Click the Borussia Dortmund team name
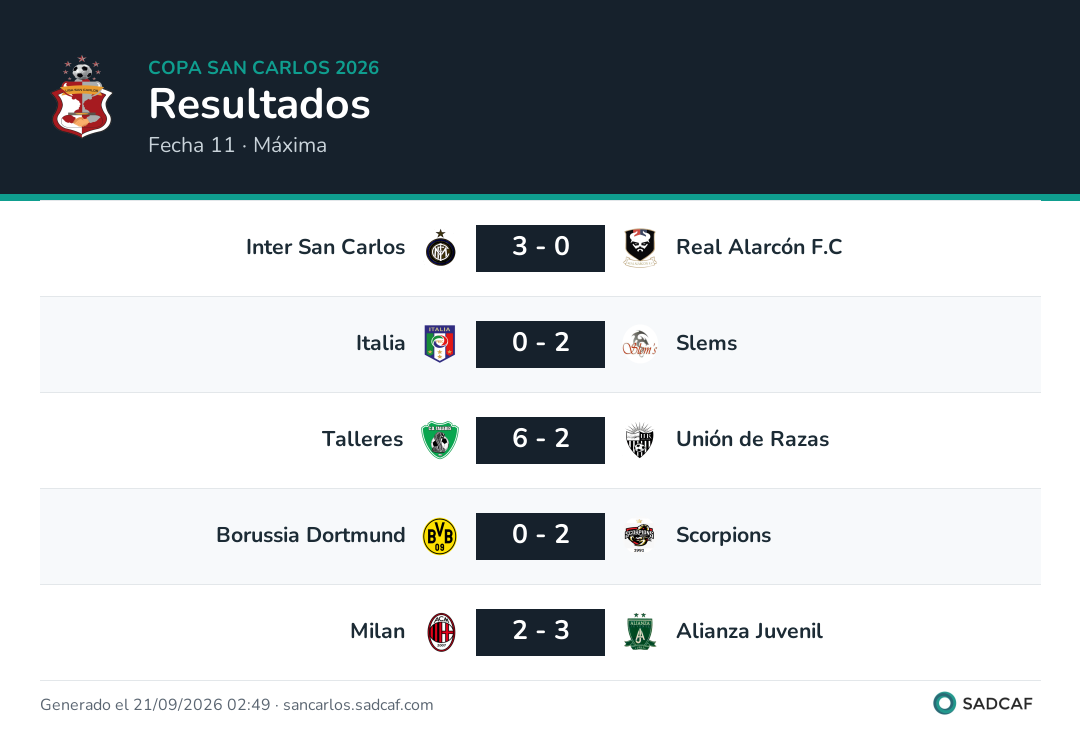This screenshot has width=1080, height=756. point(311,535)
